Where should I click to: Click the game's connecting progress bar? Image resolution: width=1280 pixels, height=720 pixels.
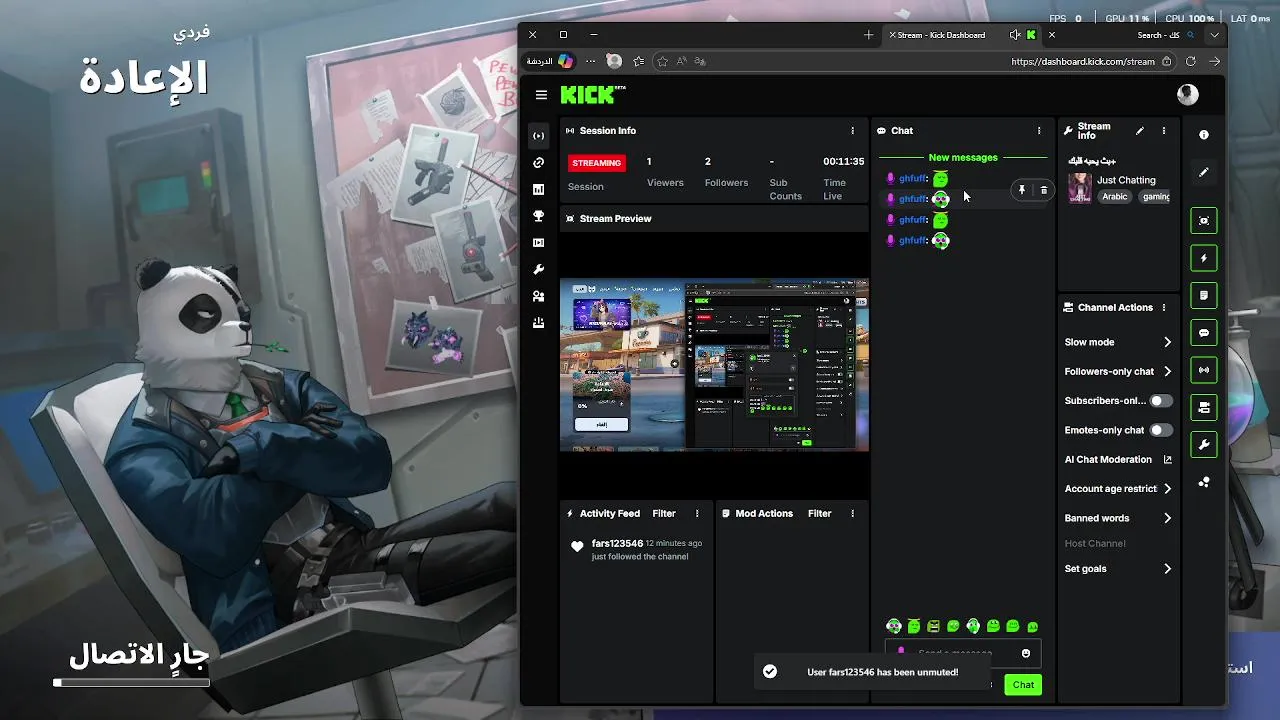tap(131, 683)
